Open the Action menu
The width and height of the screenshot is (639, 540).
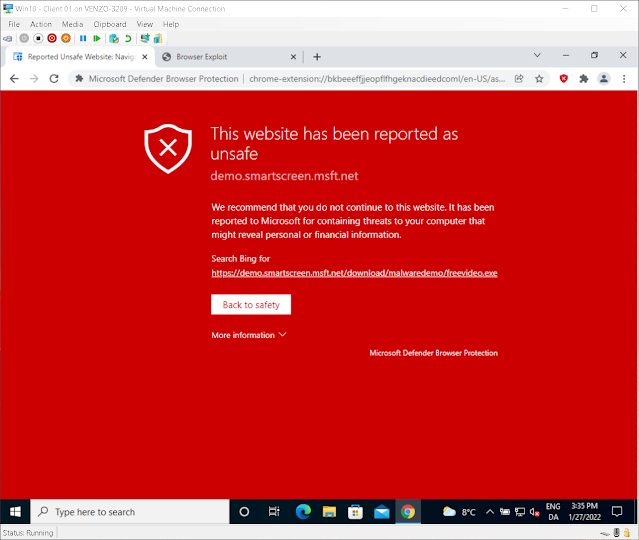(41, 24)
